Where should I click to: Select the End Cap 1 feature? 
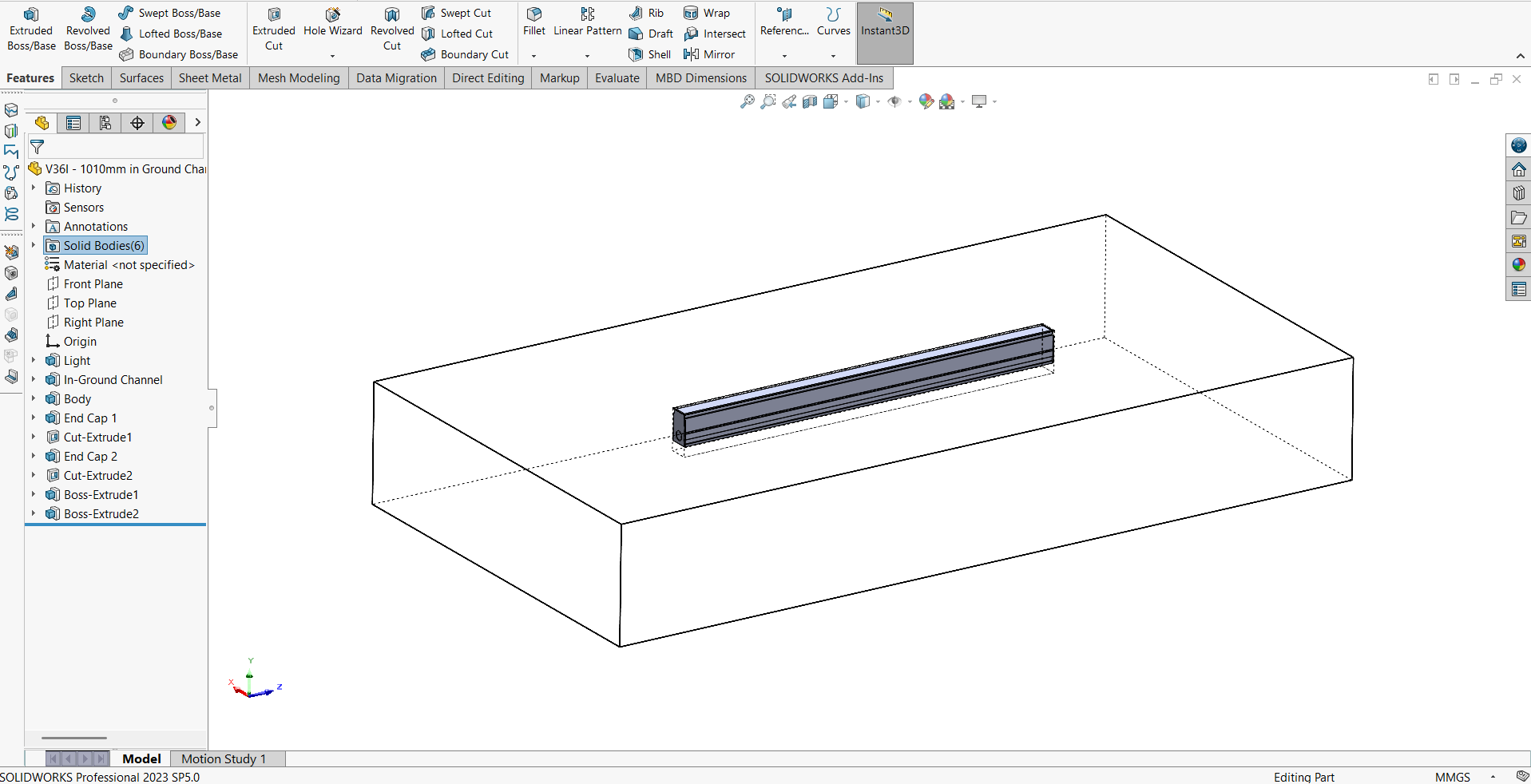pos(81,418)
